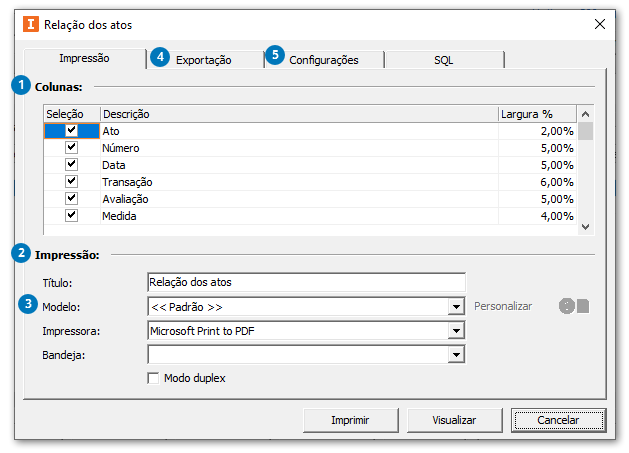
Task: Click the numbered marker 3 beside Modelo
Action: 30,305
